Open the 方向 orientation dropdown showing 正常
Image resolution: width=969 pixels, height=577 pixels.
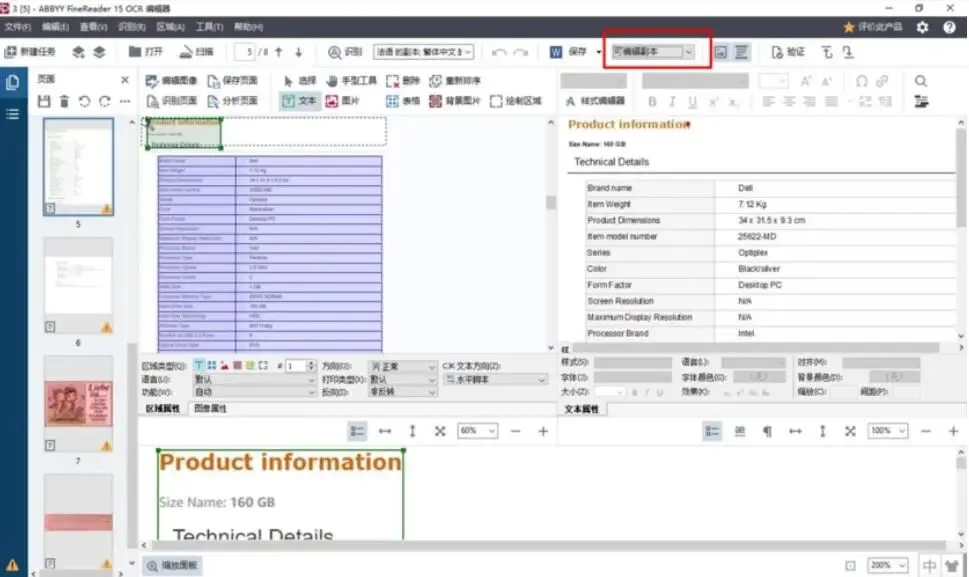(403, 366)
